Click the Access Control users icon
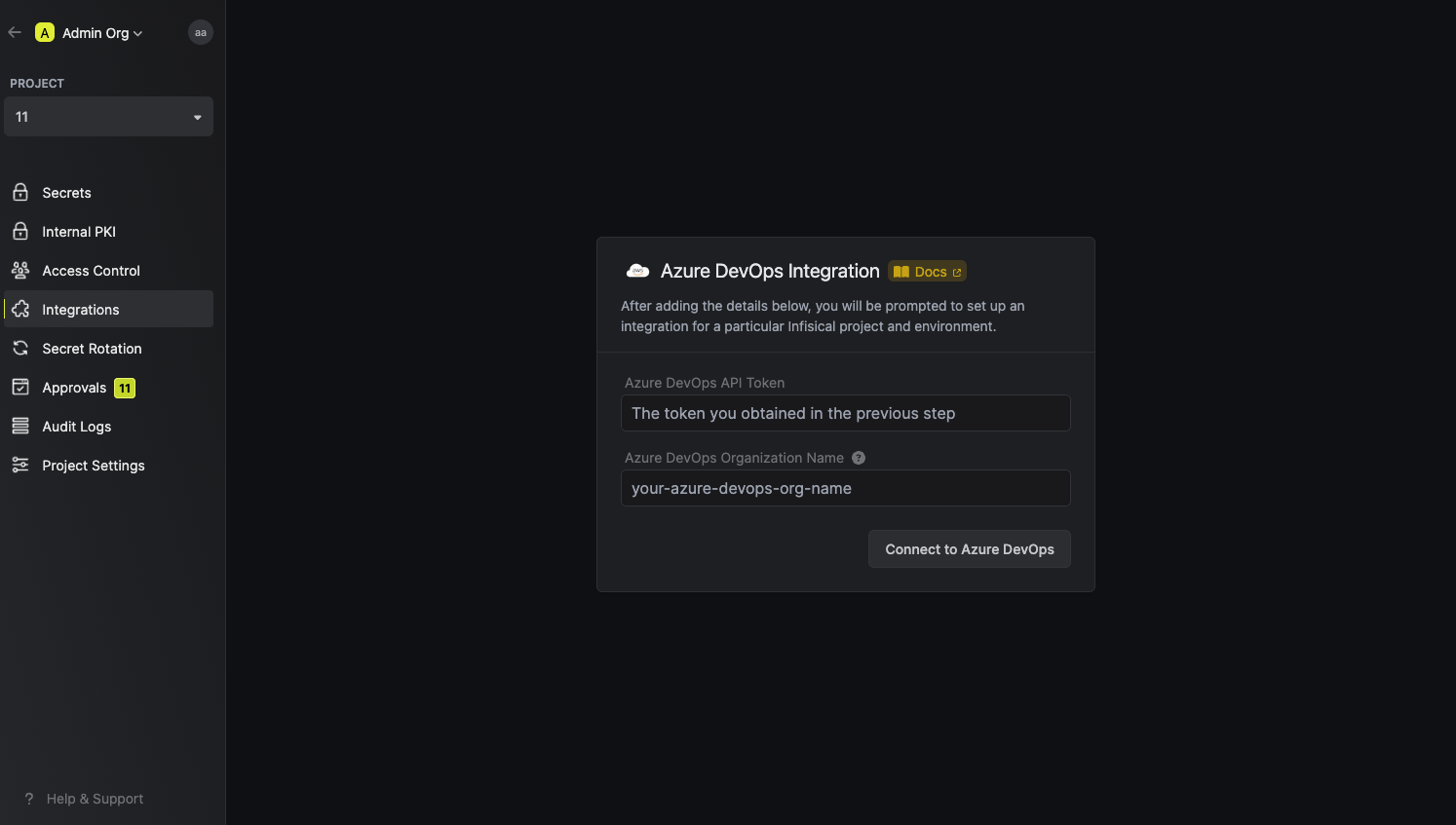This screenshot has height=825, width=1456. pyautogui.click(x=20, y=270)
